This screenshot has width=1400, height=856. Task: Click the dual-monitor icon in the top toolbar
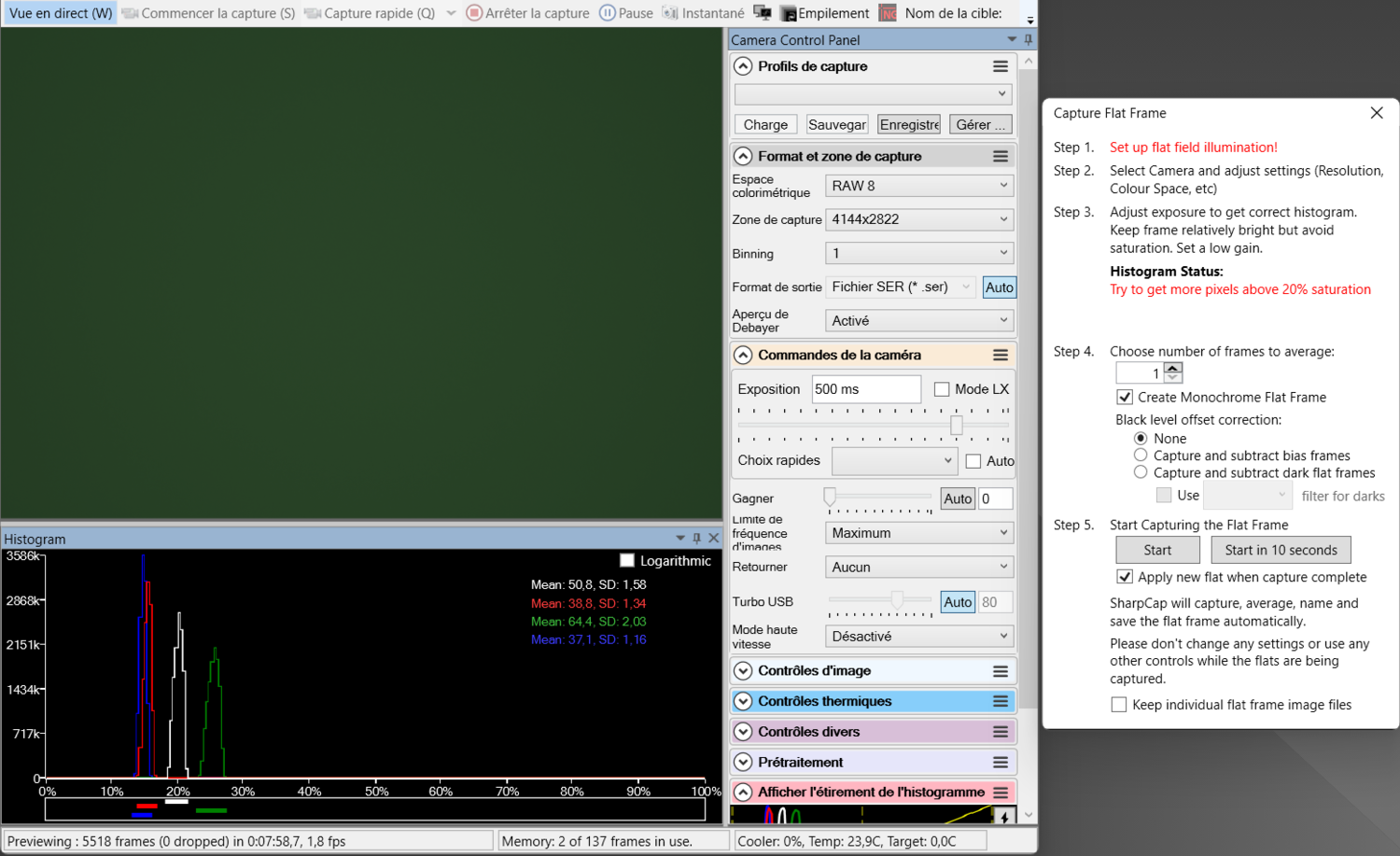763,13
